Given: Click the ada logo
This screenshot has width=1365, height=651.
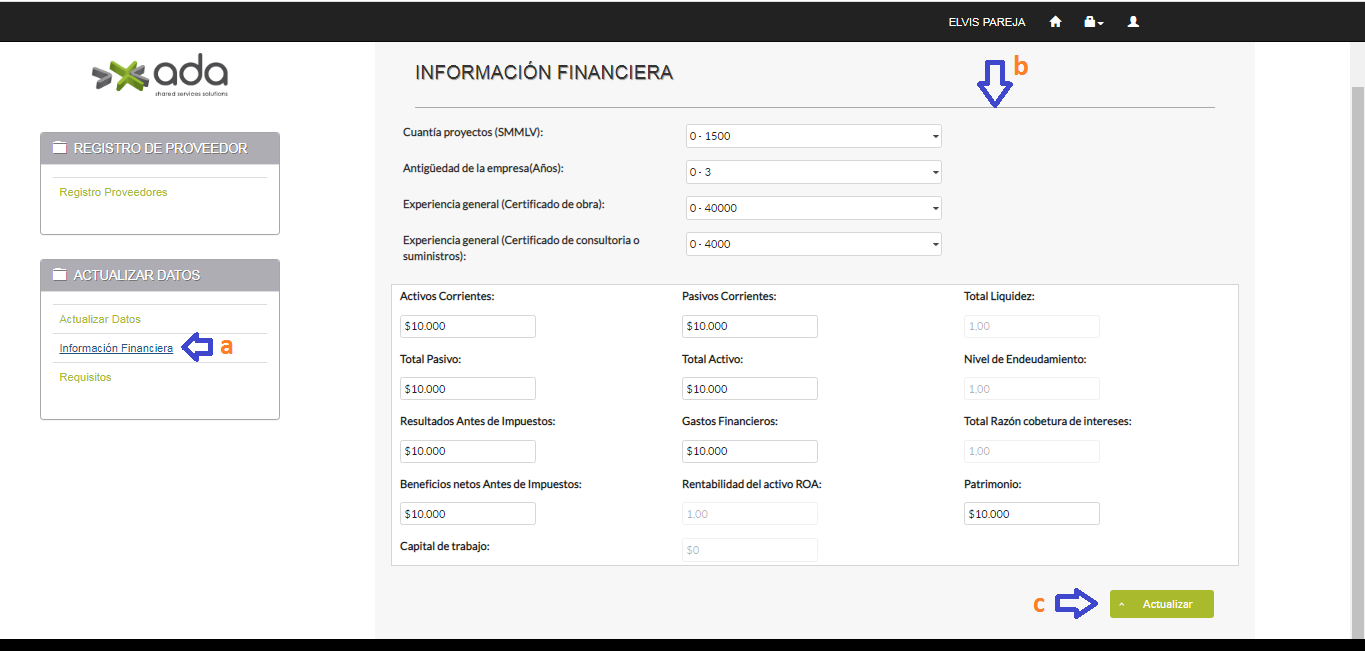Looking at the screenshot, I should [160, 75].
